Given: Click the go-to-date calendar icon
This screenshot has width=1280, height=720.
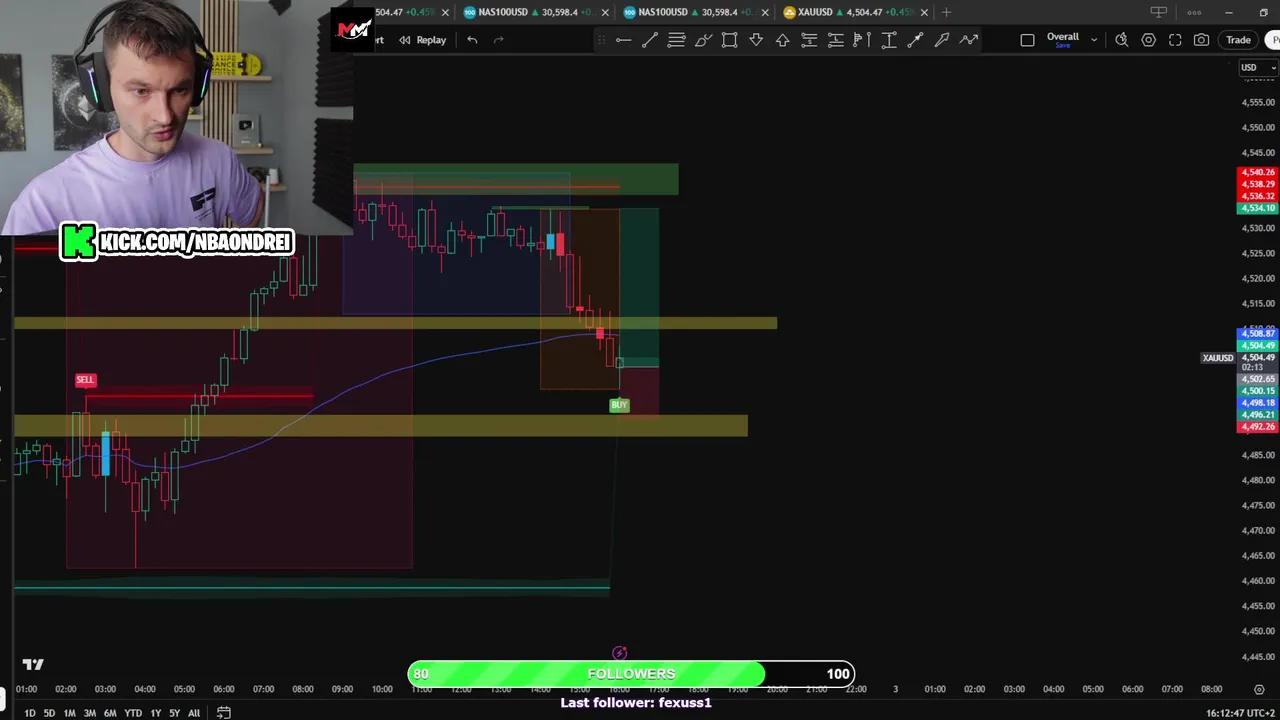Looking at the screenshot, I should pyautogui.click(x=224, y=713).
